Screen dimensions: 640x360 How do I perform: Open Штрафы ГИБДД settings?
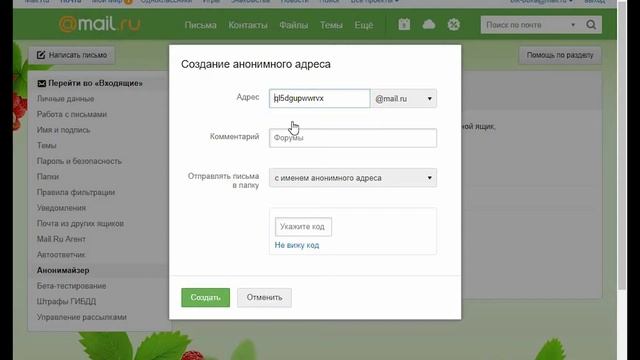pos(66,301)
